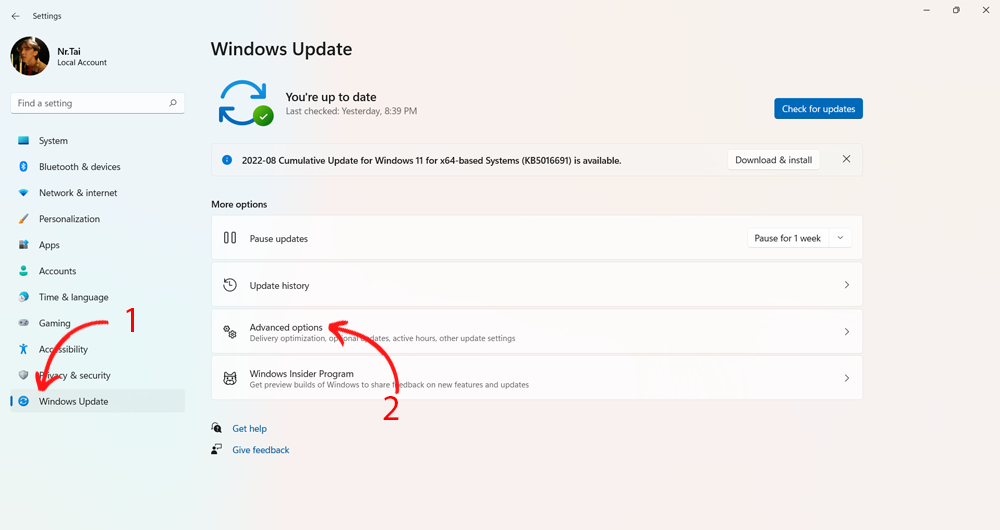Click the Last checked timestamp text
The width and height of the screenshot is (1000, 530).
click(x=351, y=111)
